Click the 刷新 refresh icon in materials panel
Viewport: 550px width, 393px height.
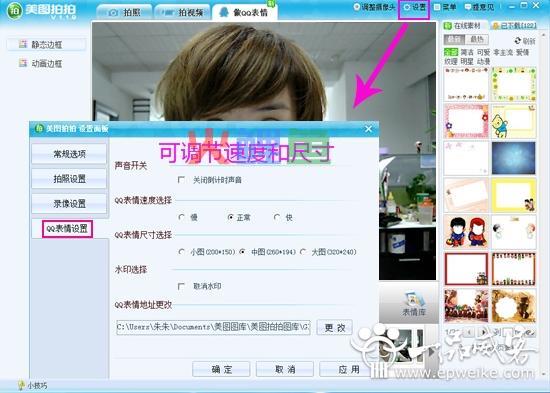point(518,41)
